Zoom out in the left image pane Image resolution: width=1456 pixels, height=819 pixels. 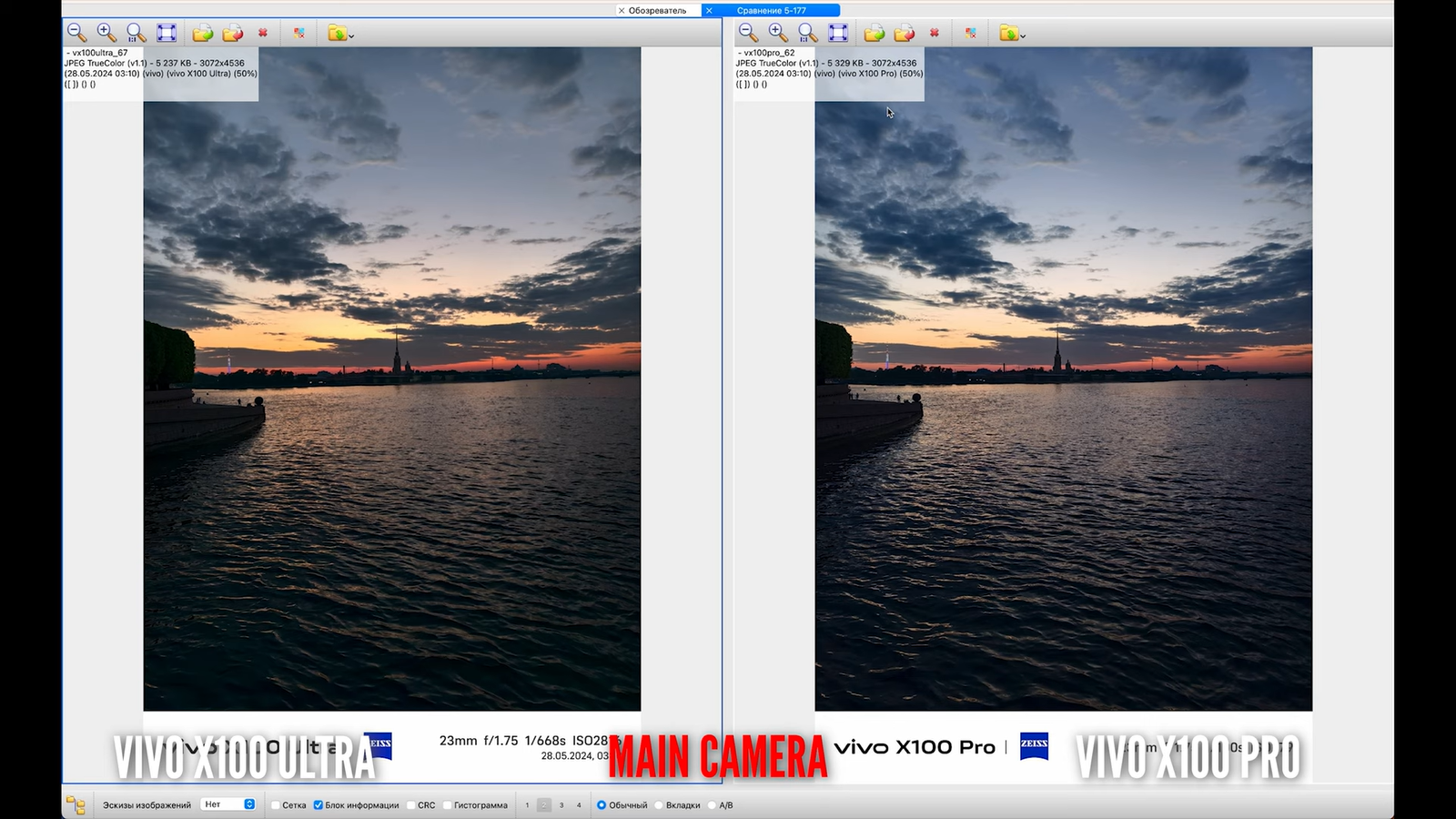pyautogui.click(x=76, y=33)
